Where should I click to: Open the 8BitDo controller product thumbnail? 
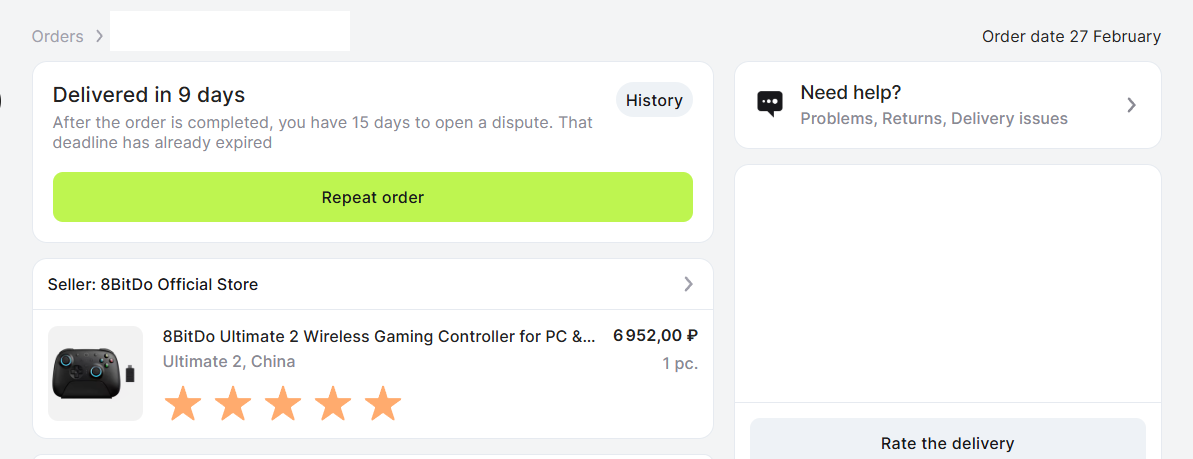pyautogui.click(x=95, y=373)
